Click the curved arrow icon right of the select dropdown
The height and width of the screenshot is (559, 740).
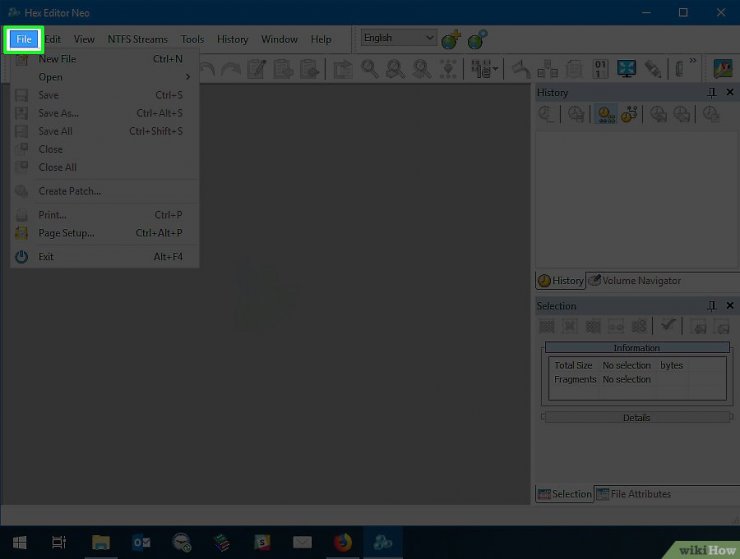coord(521,69)
